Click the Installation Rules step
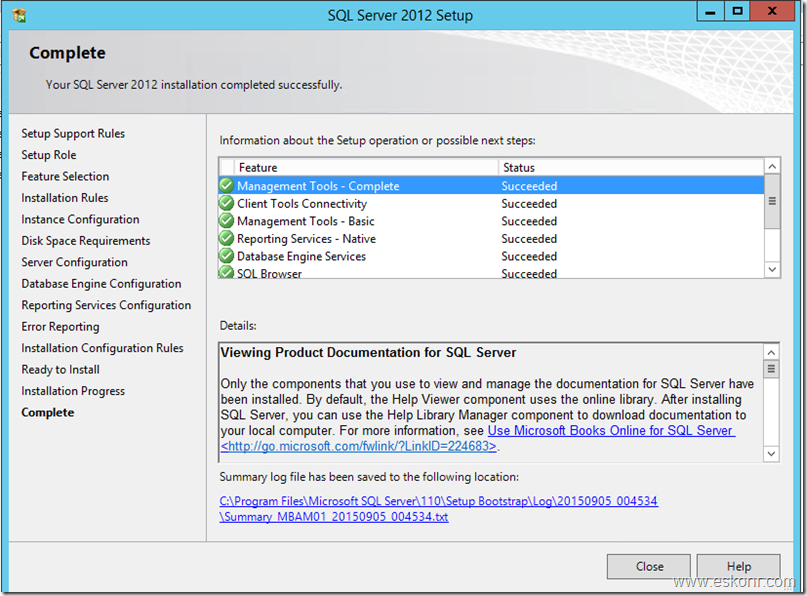 [65, 198]
